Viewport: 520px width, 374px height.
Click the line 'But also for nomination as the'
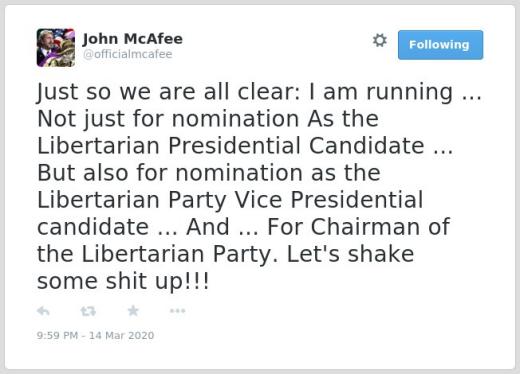209,173
